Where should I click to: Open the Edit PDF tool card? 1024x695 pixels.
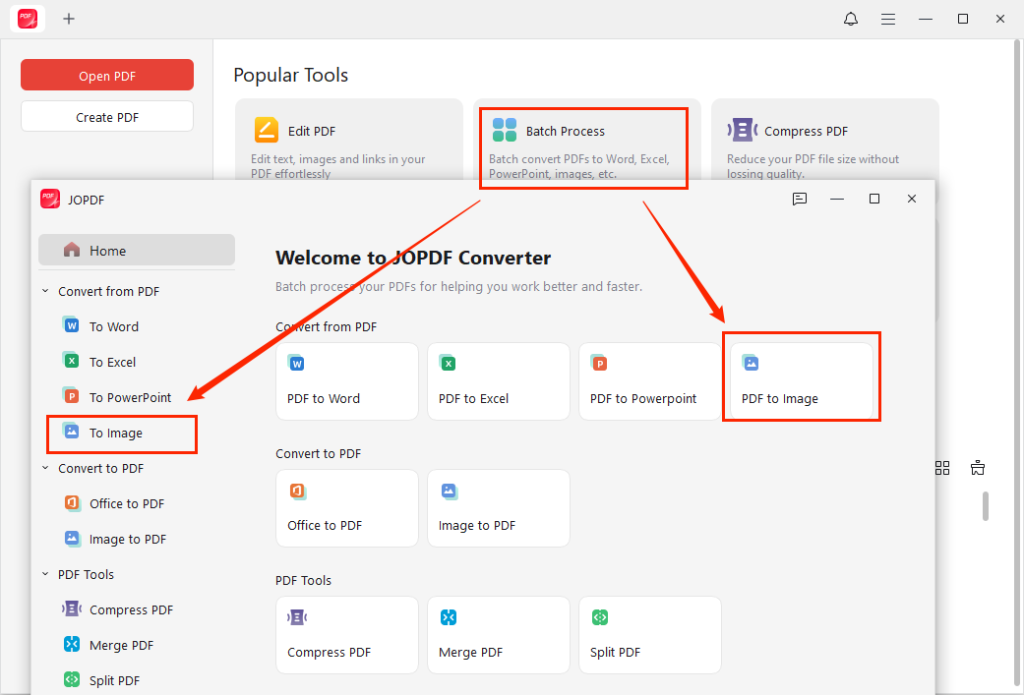(x=349, y=140)
